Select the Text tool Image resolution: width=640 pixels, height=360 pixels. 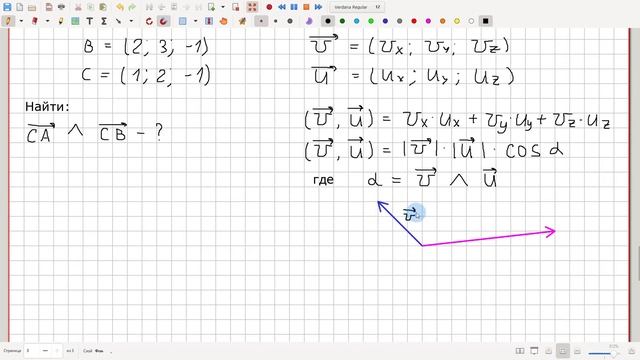coord(89,21)
